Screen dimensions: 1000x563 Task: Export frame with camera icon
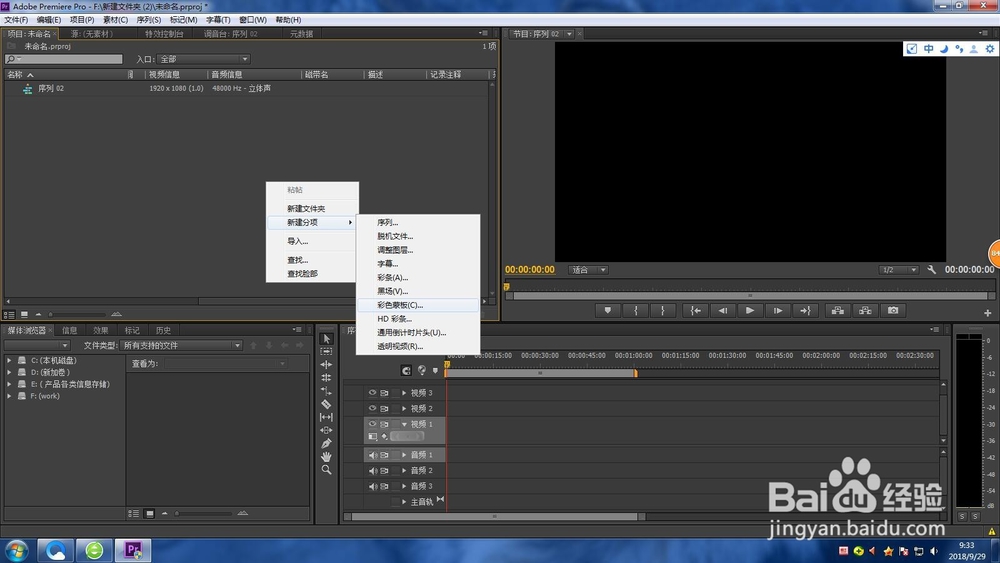click(x=893, y=311)
